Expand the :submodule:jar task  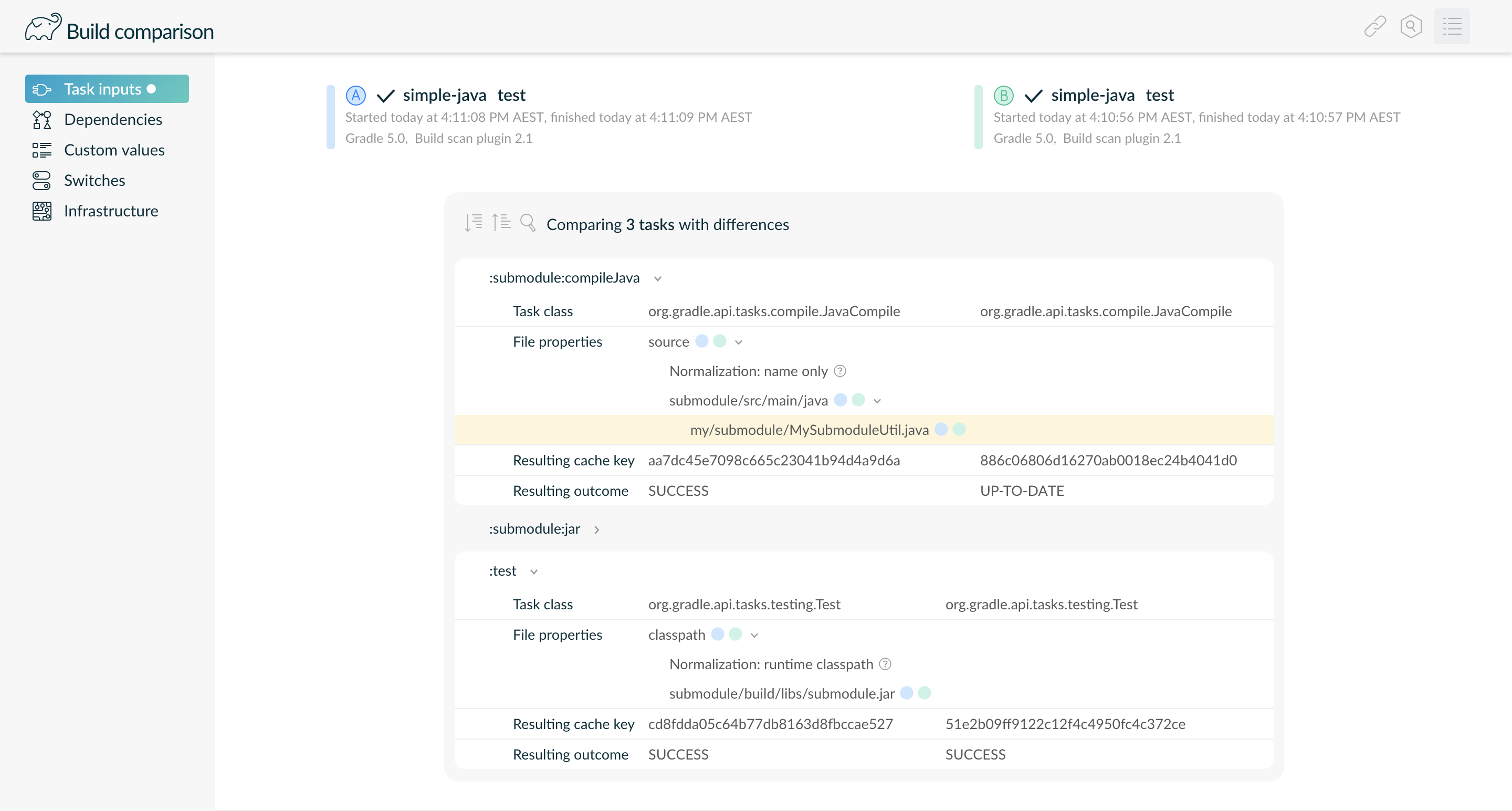pyautogui.click(x=596, y=529)
